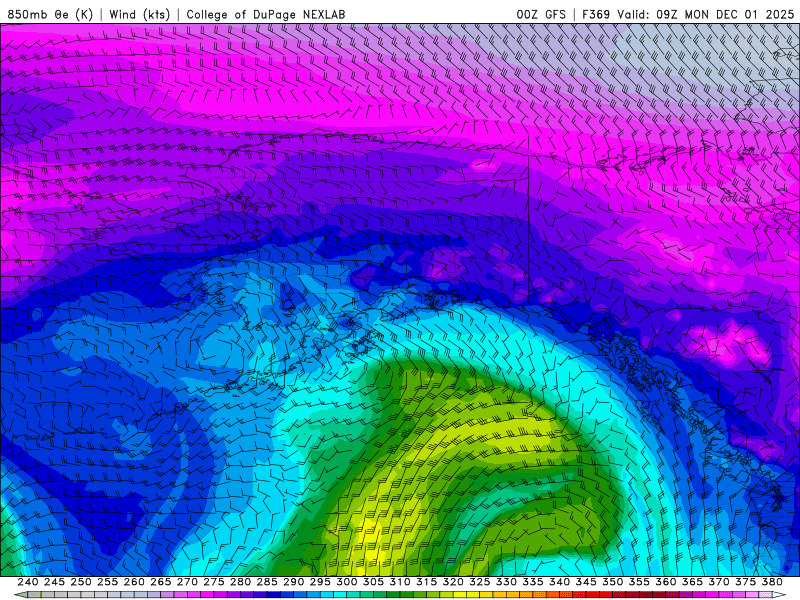Click the 335 legend value
Screen dimensions: 800x600
533,582
